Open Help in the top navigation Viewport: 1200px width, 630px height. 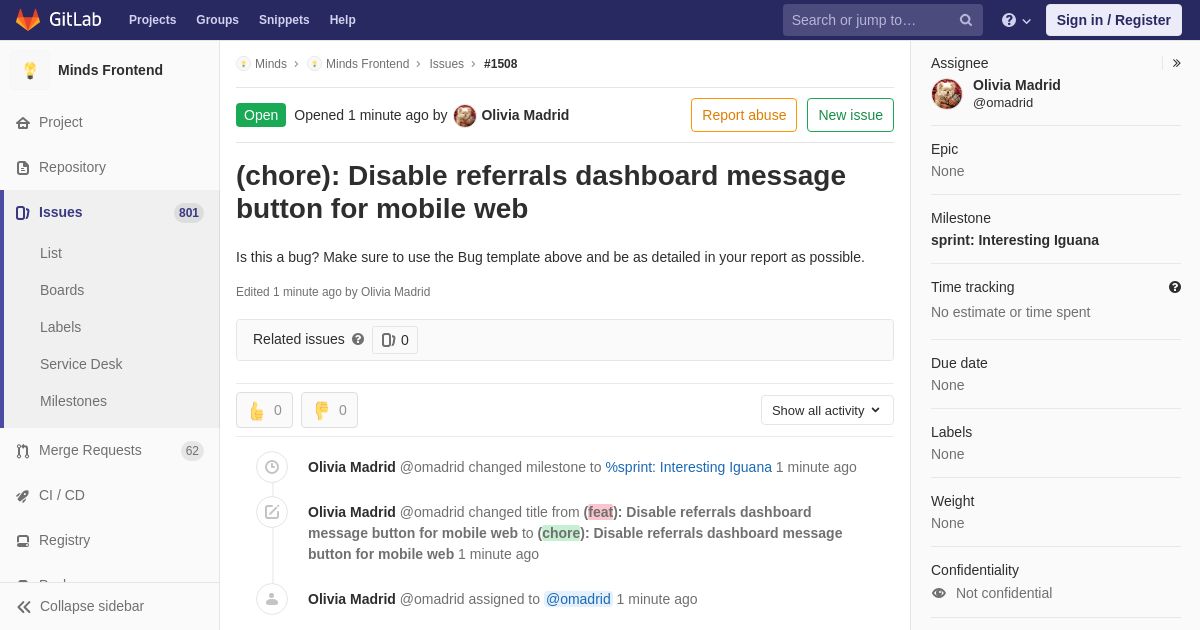pyautogui.click(x=343, y=20)
